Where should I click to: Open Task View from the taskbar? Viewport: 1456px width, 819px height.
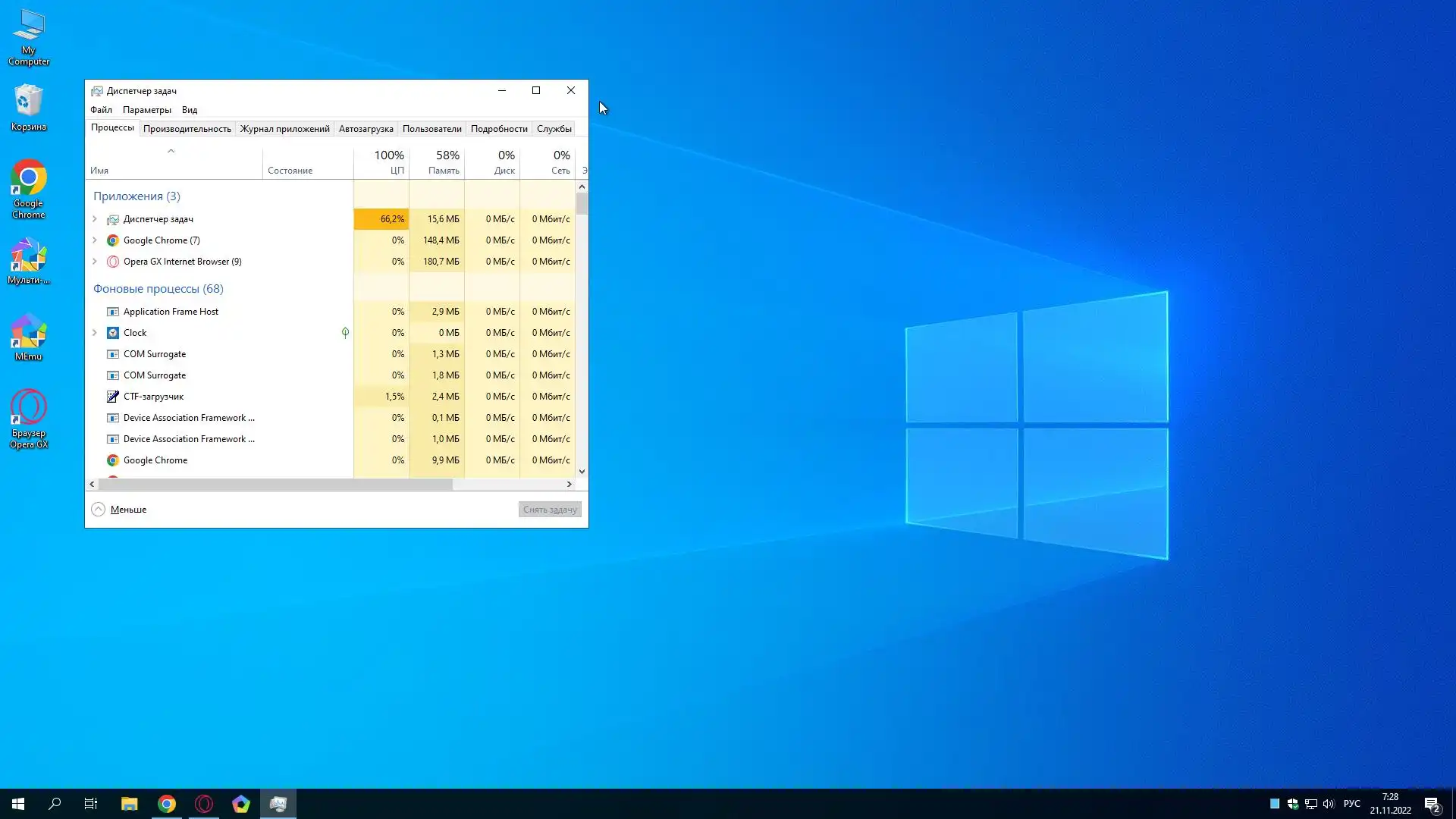91,804
